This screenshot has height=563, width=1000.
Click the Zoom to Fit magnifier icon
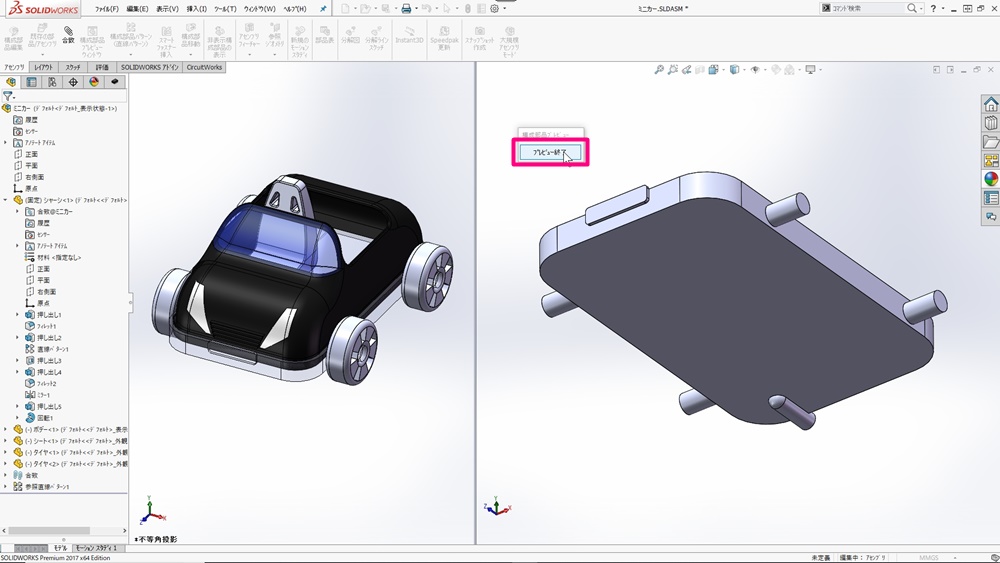click(x=659, y=70)
